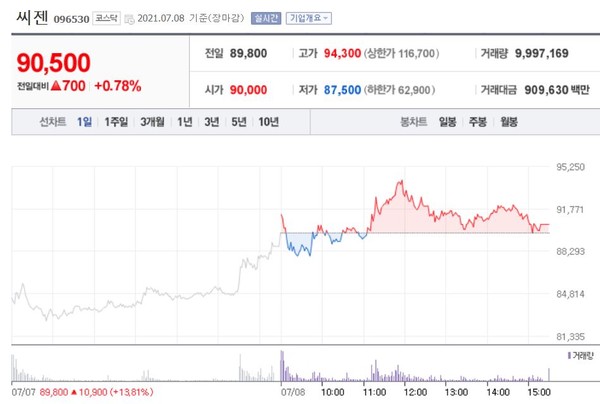Open the 월봉 monthly candle chart
The width and height of the screenshot is (600, 404).
[x=509, y=122]
